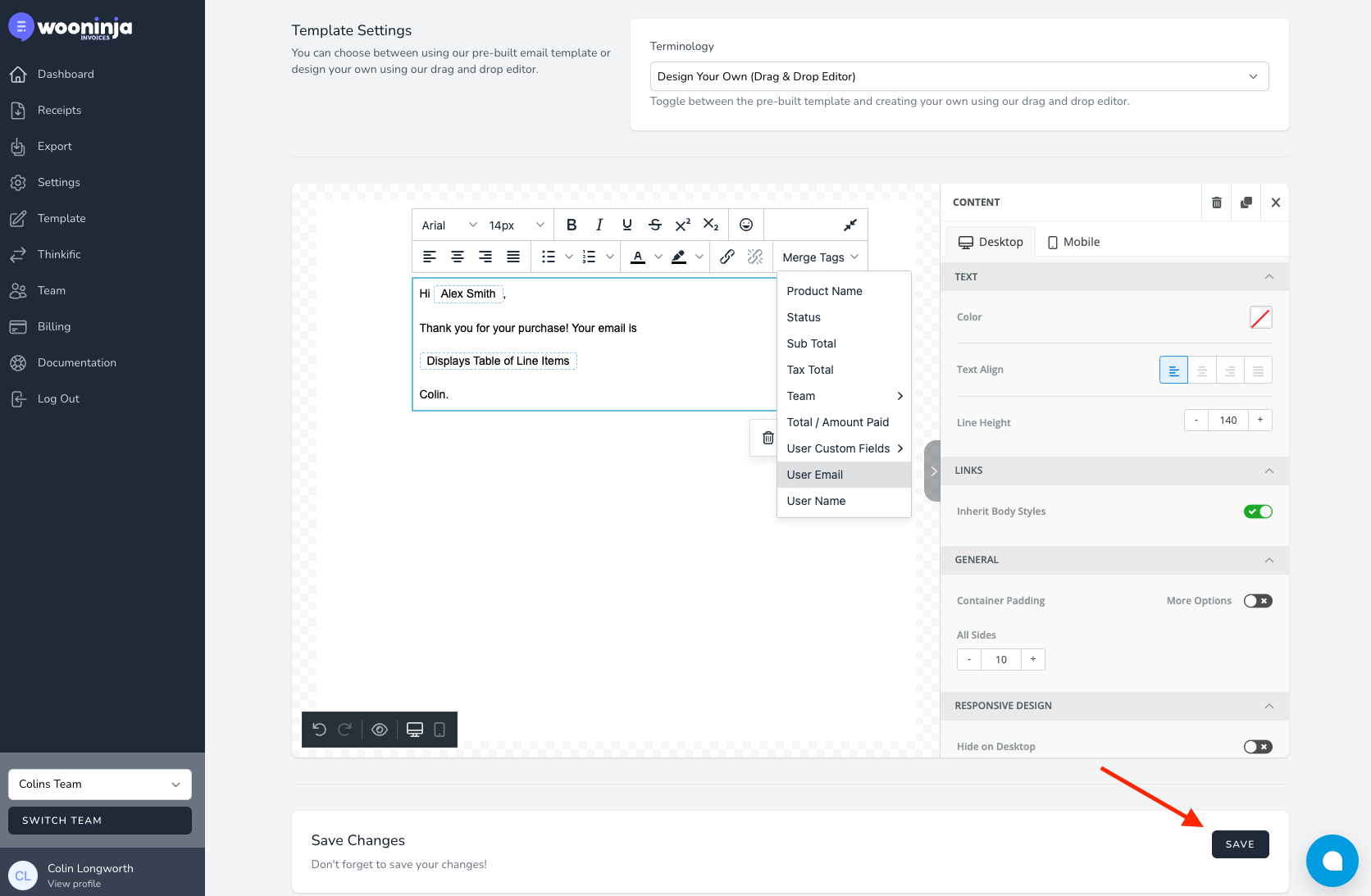The height and width of the screenshot is (896, 1371).
Task: Collapse the text editor toolbar
Action: 850,225
